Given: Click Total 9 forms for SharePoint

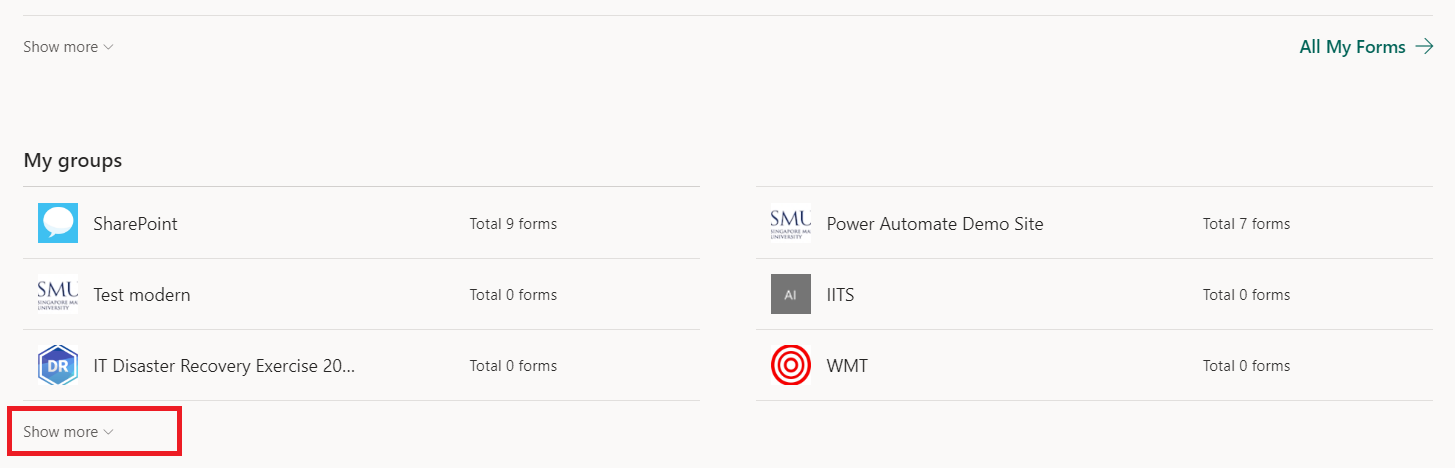Looking at the screenshot, I should point(513,224).
